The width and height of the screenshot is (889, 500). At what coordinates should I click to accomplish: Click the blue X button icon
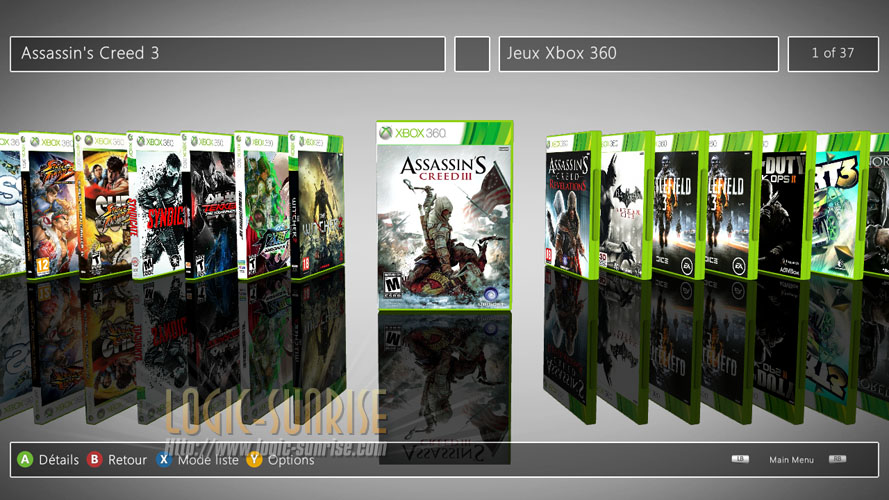point(164,460)
